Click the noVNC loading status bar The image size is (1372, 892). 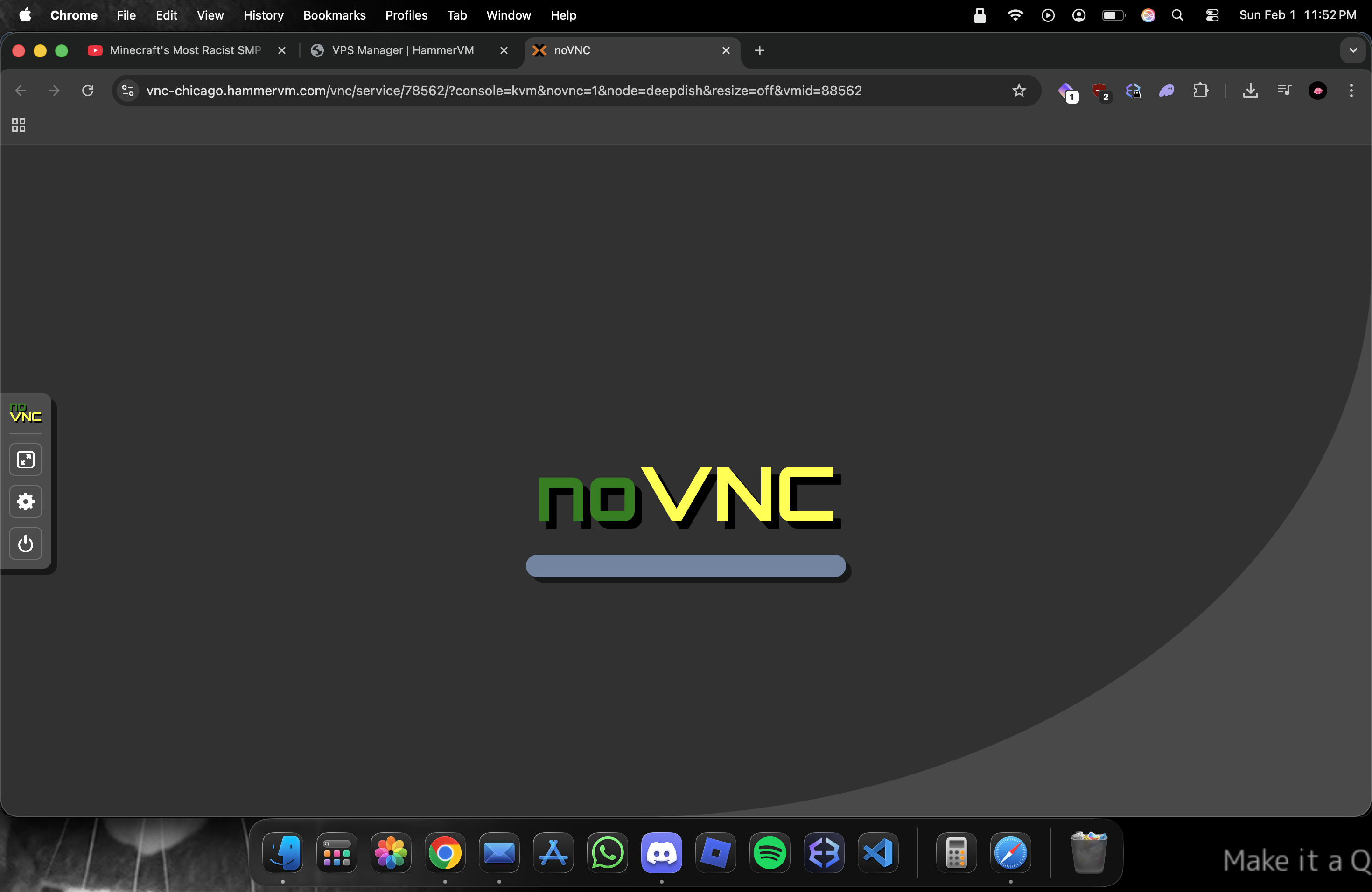(x=686, y=566)
